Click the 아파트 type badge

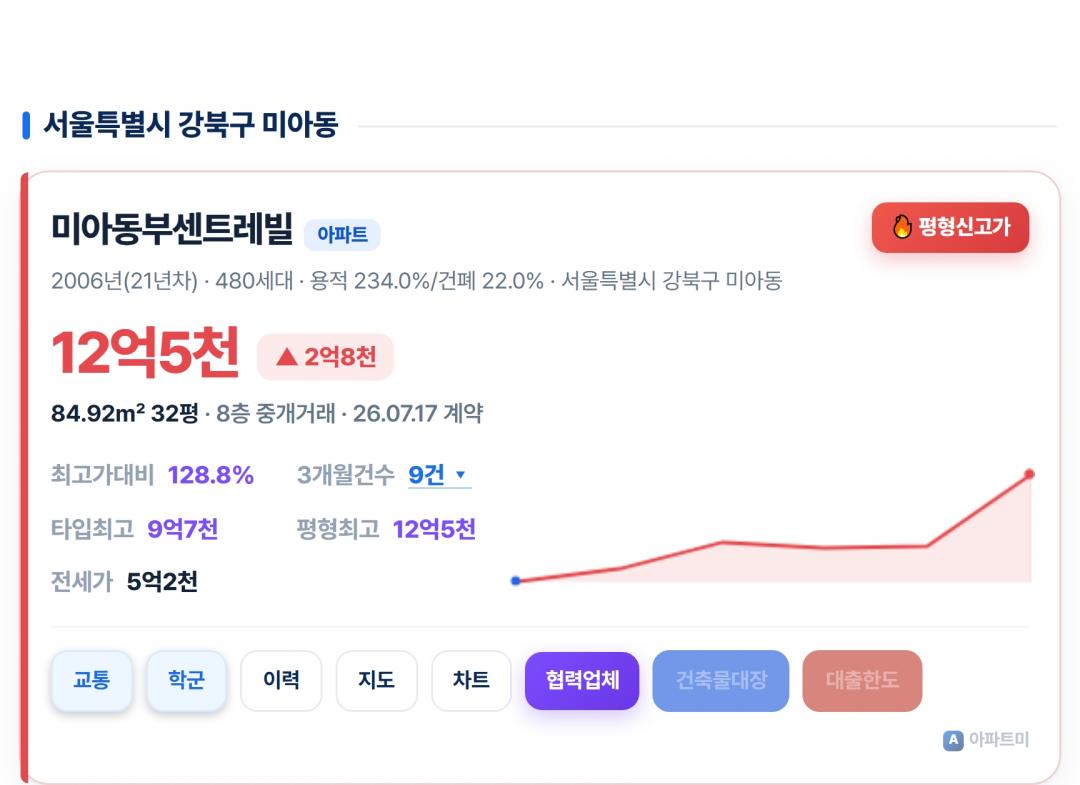pyautogui.click(x=342, y=235)
